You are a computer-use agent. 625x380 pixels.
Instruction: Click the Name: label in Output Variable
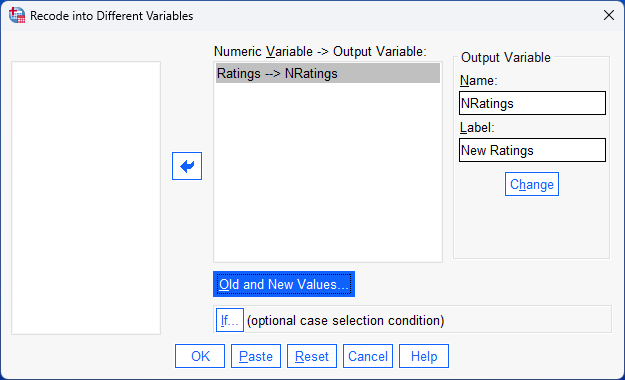(x=478, y=81)
